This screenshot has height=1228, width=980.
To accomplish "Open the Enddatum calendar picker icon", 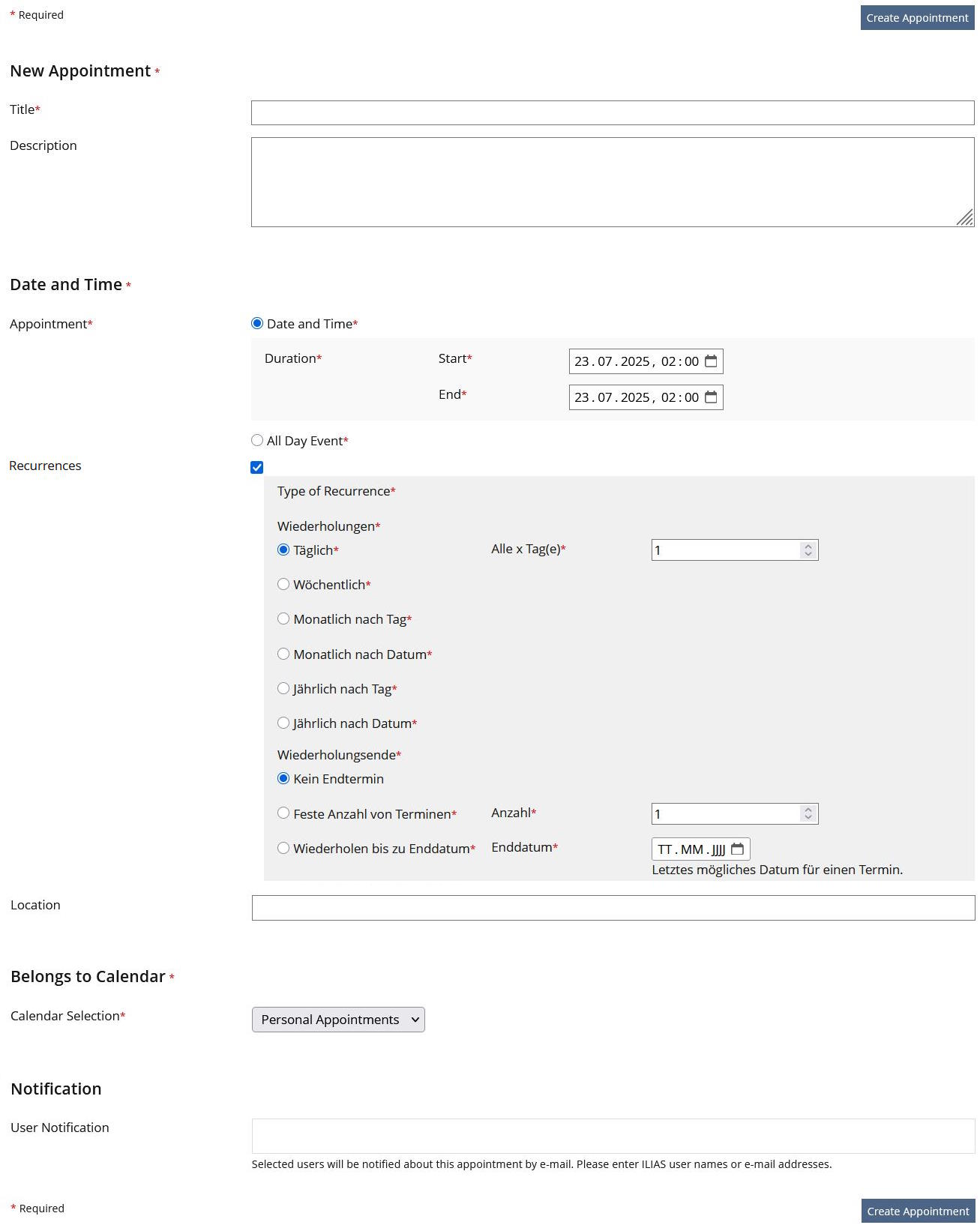I will pyautogui.click(x=737, y=849).
